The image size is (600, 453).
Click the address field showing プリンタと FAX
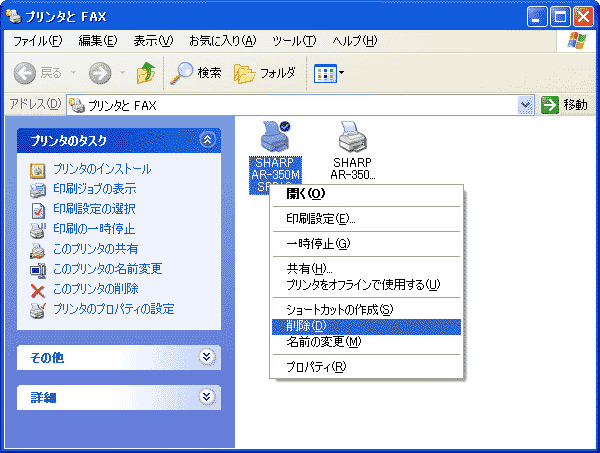click(x=300, y=105)
